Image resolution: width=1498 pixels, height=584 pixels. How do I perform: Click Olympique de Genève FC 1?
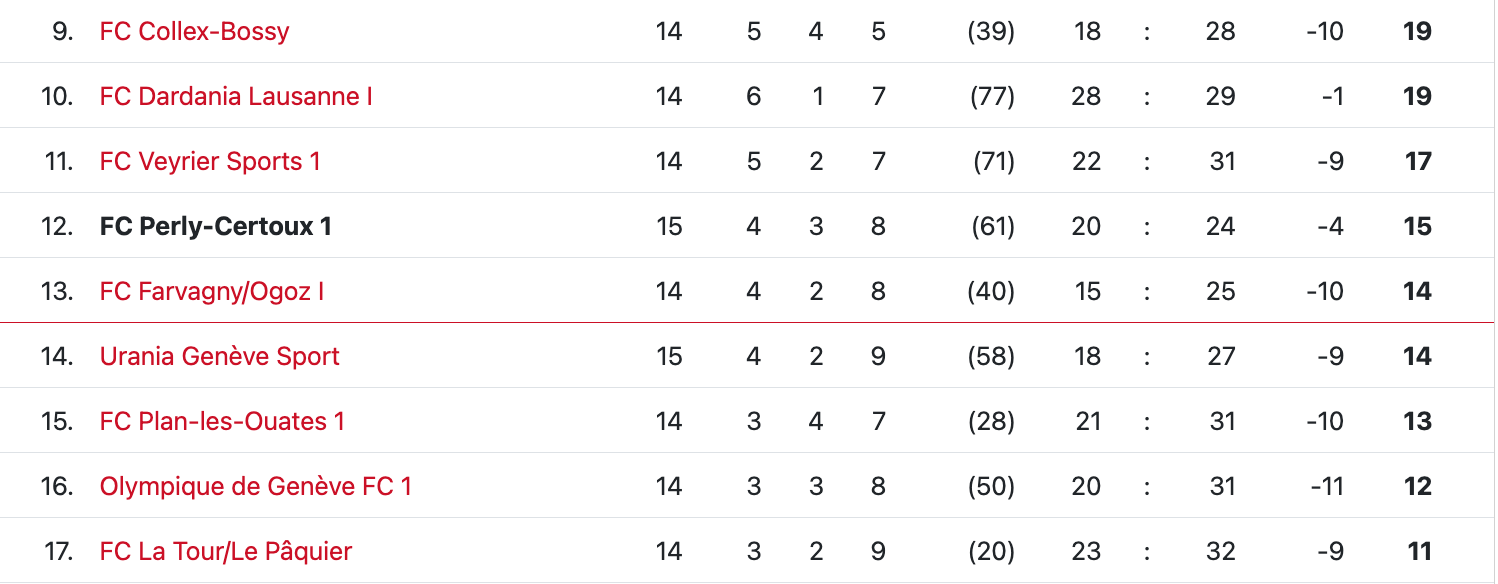point(256,486)
